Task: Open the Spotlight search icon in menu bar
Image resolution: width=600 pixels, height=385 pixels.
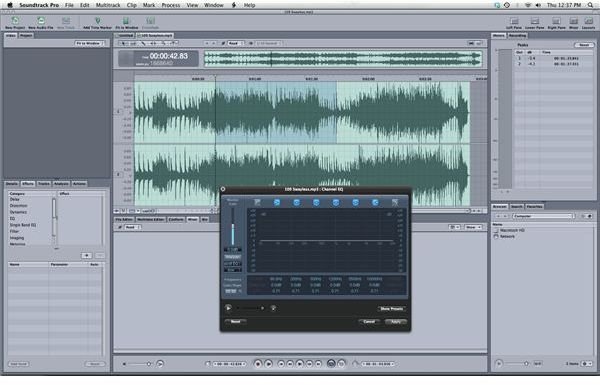Action: pyautogui.click(x=590, y=5)
